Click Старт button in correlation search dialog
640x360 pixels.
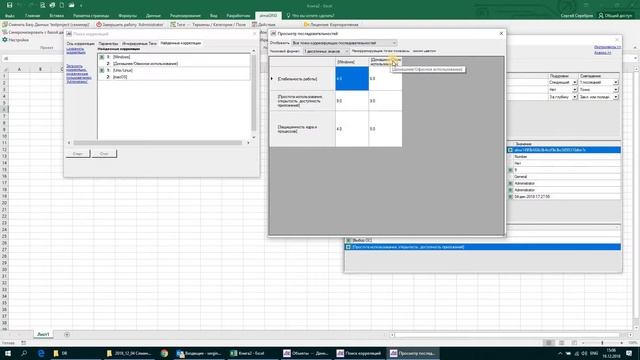(x=78, y=153)
